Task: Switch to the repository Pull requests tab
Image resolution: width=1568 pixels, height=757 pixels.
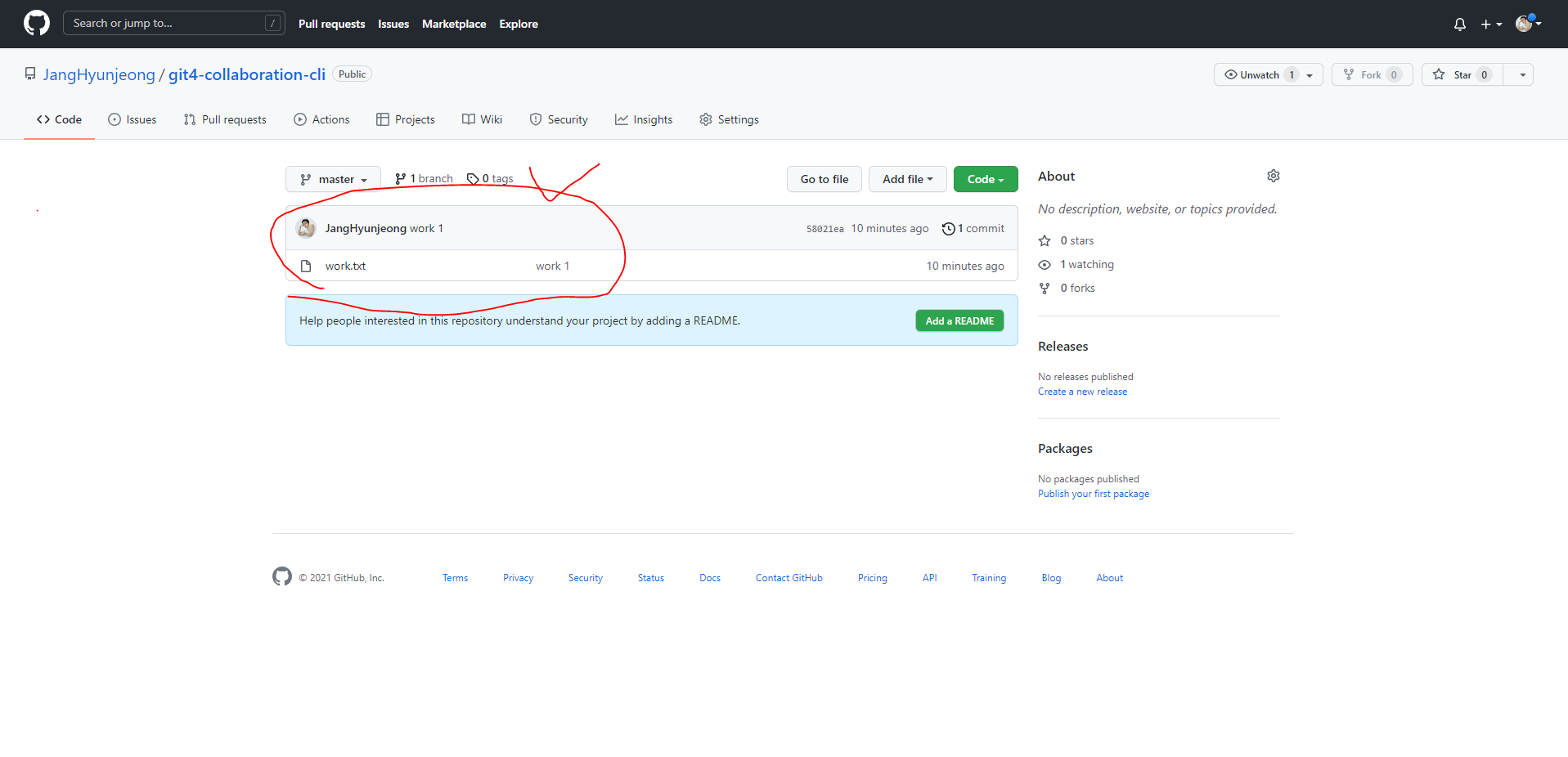Action: click(225, 119)
